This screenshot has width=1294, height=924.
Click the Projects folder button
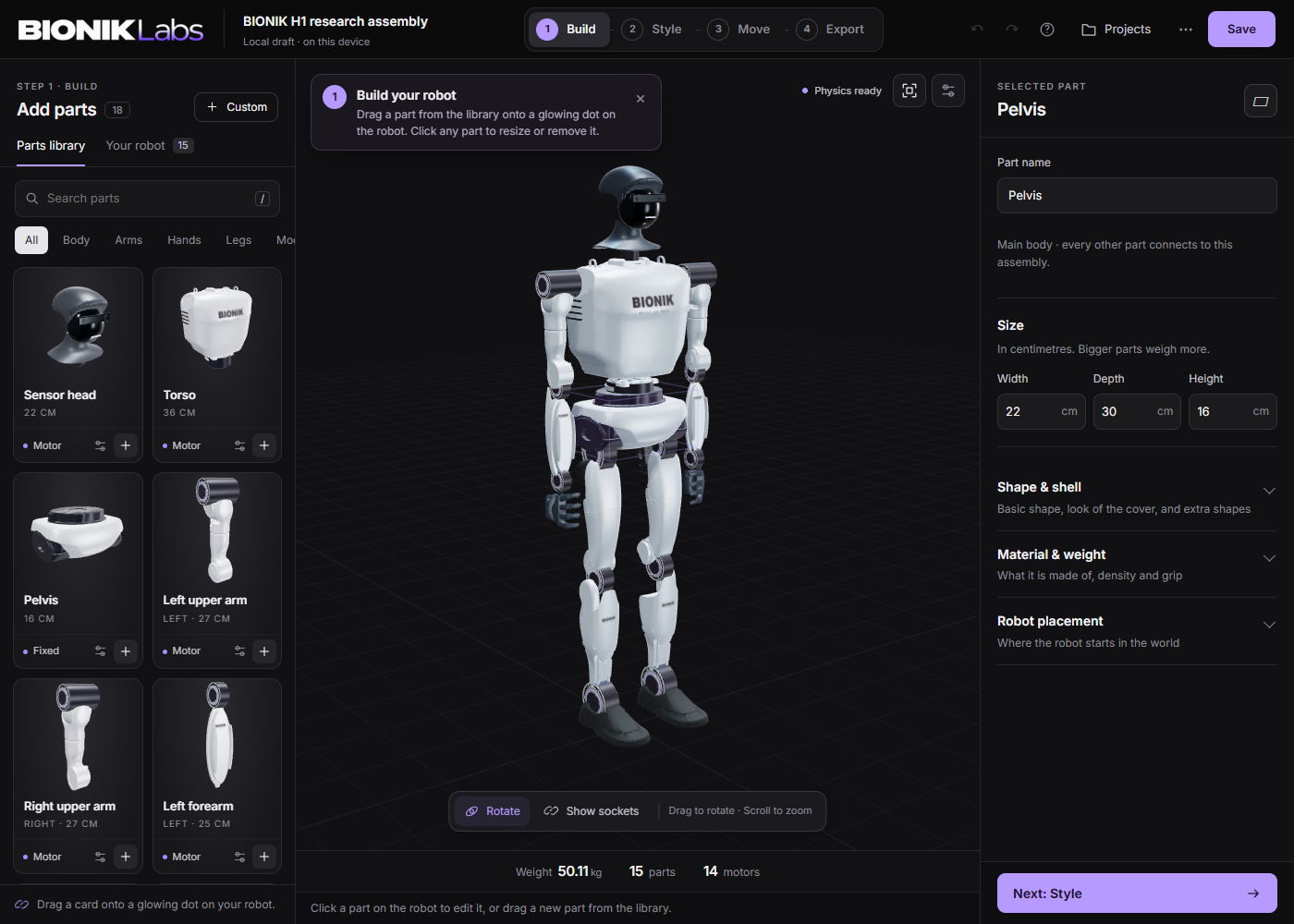coord(1116,30)
